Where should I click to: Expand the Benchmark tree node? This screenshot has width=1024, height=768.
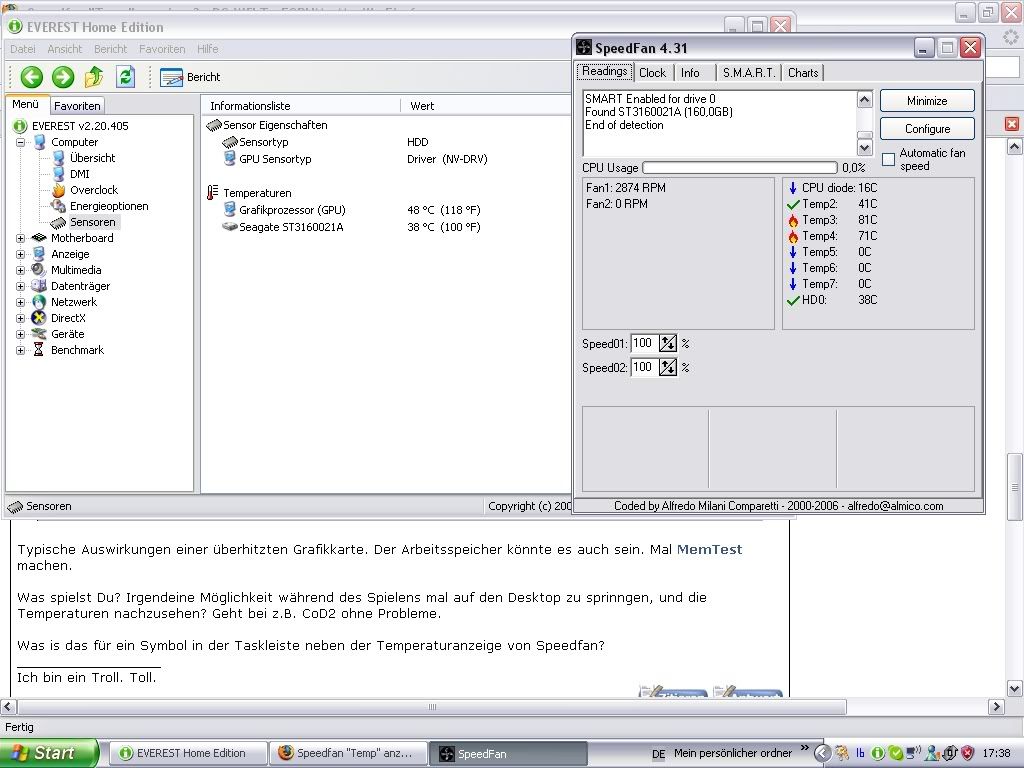click(20, 350)
